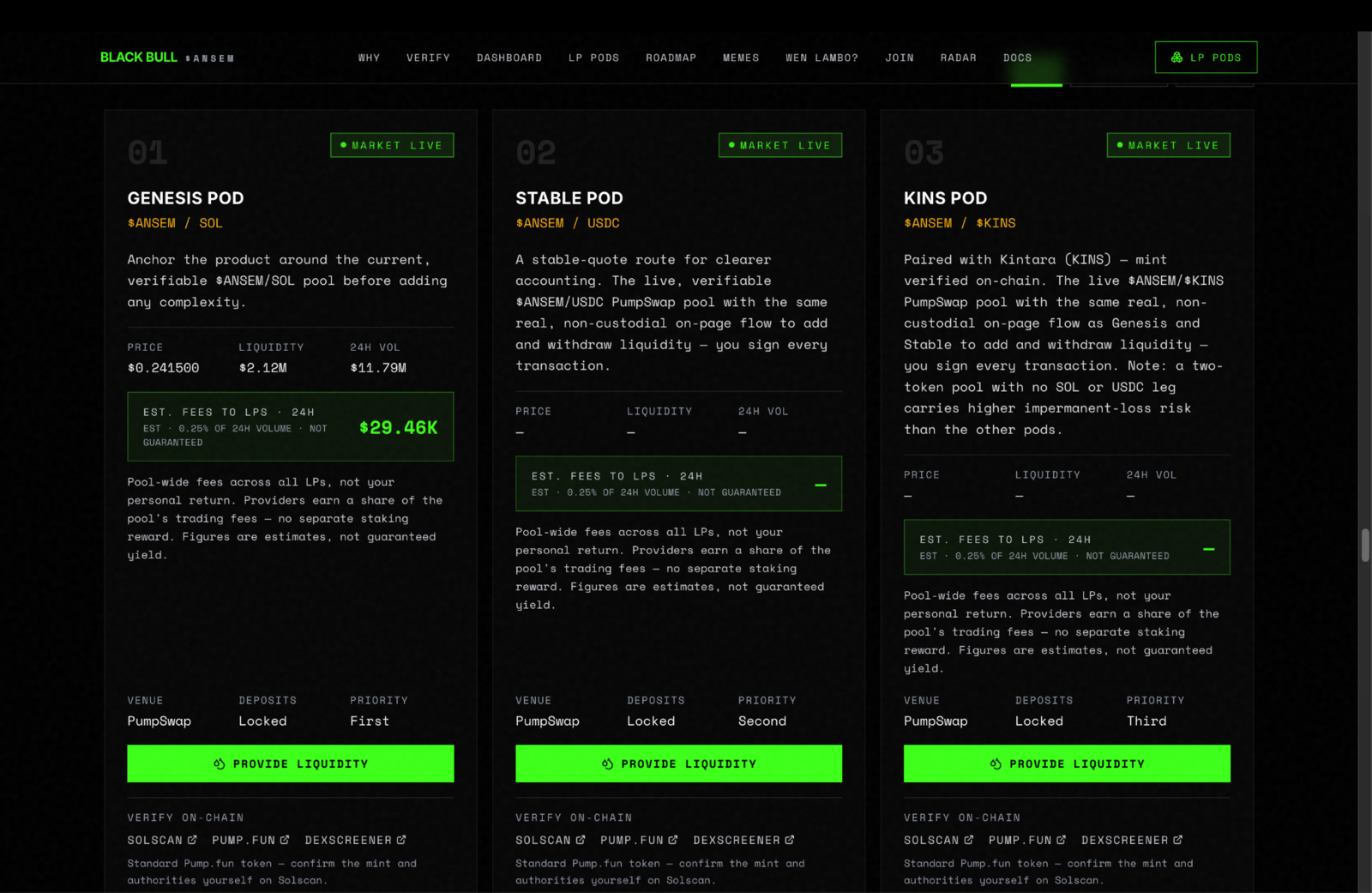Click the GENESIS POD title
This screenshot has height=893, width=1372.
pyautogui.click(x=185, y=198)
